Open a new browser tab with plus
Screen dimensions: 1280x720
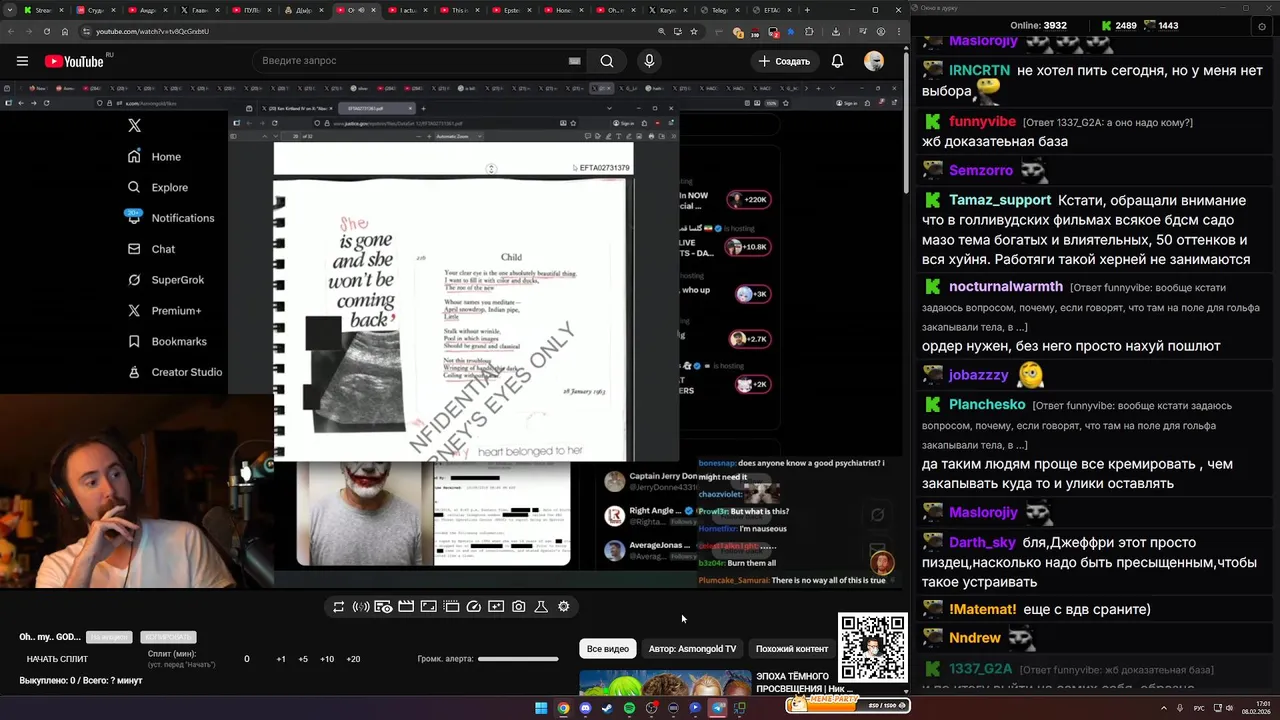pos(807,10)
